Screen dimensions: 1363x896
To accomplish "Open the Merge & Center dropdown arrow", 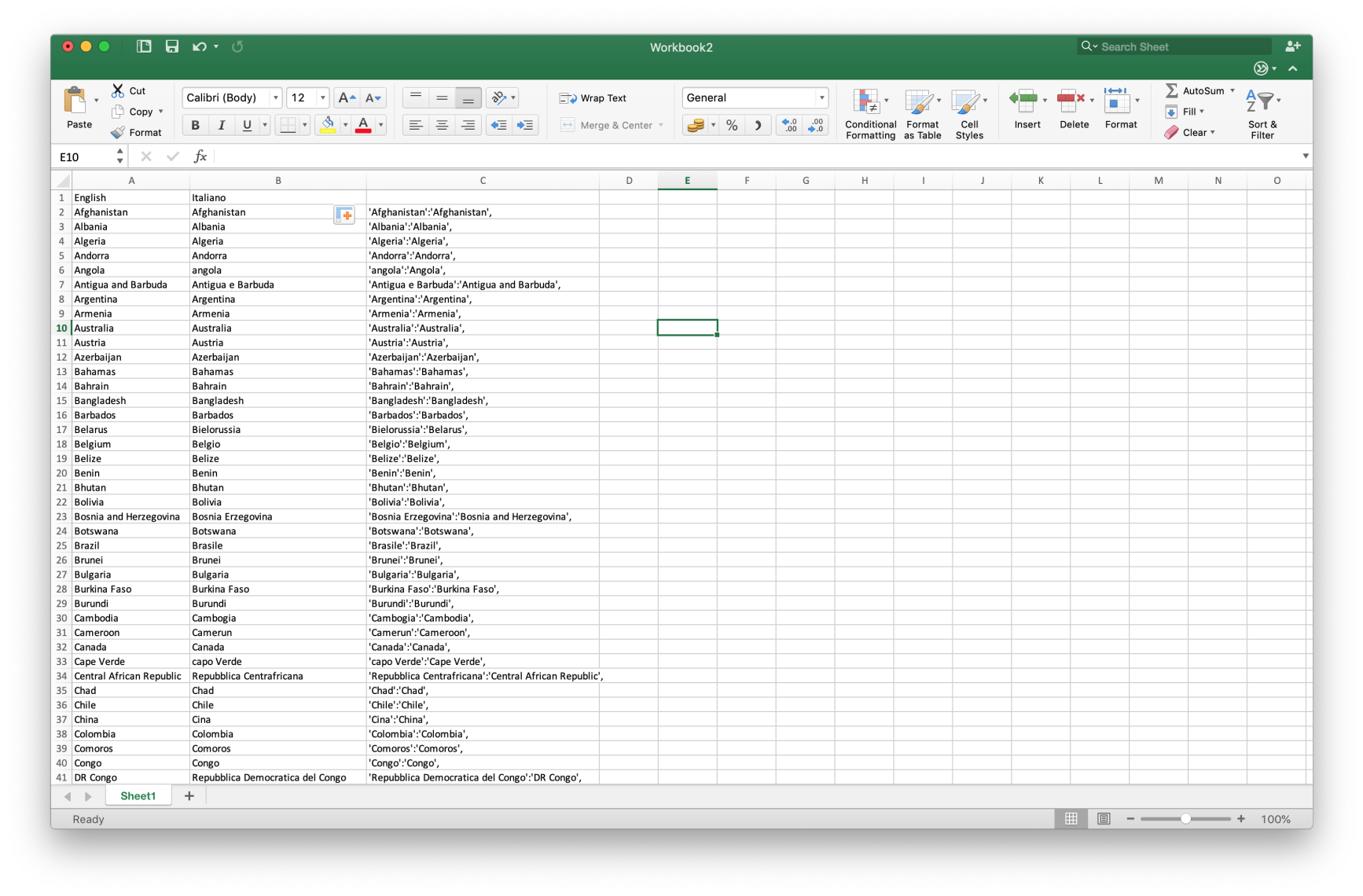I will (661, 125).
